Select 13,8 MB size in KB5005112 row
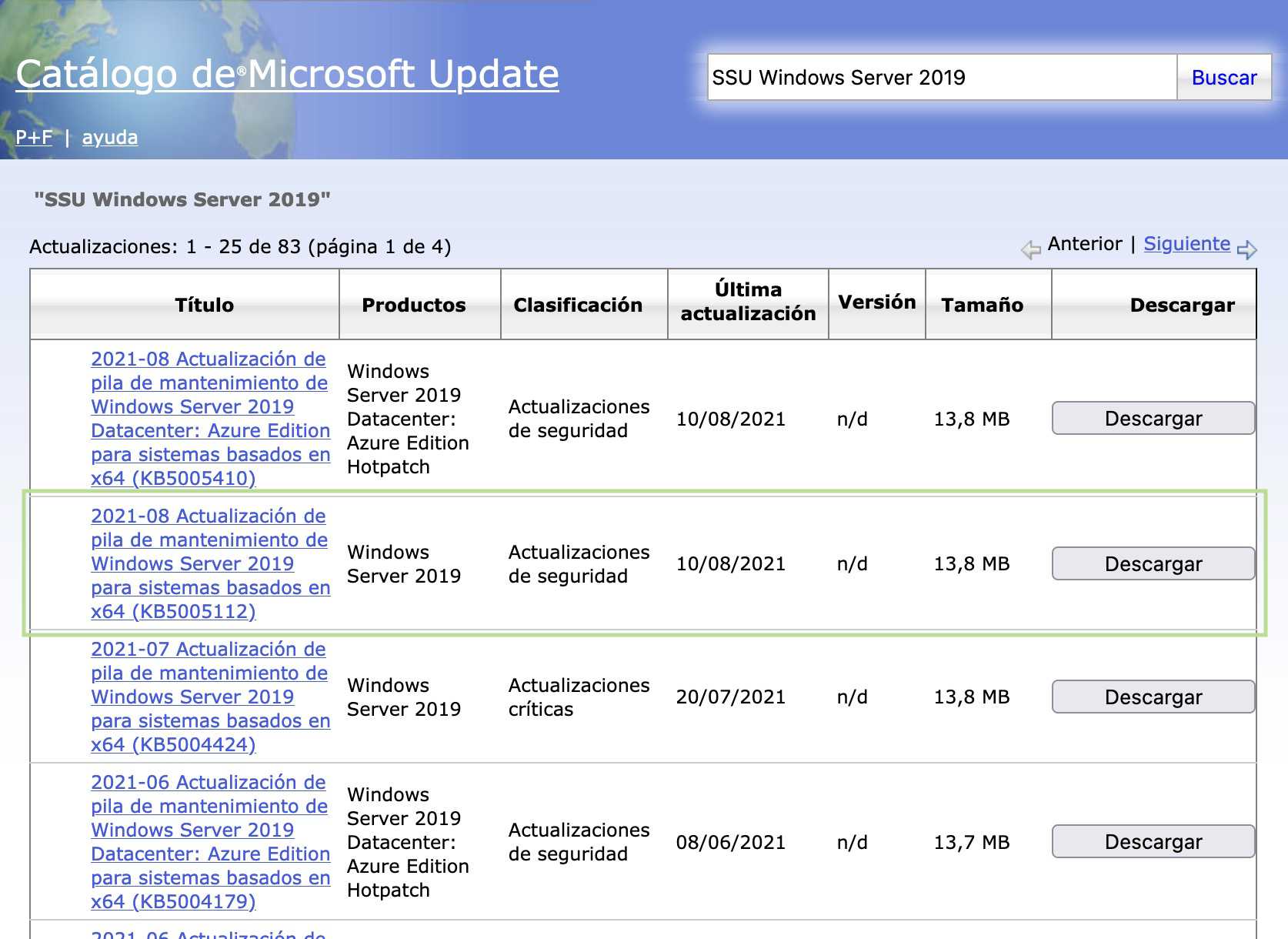Viewport: 1288px width, 939px height. tap(972, 563)
